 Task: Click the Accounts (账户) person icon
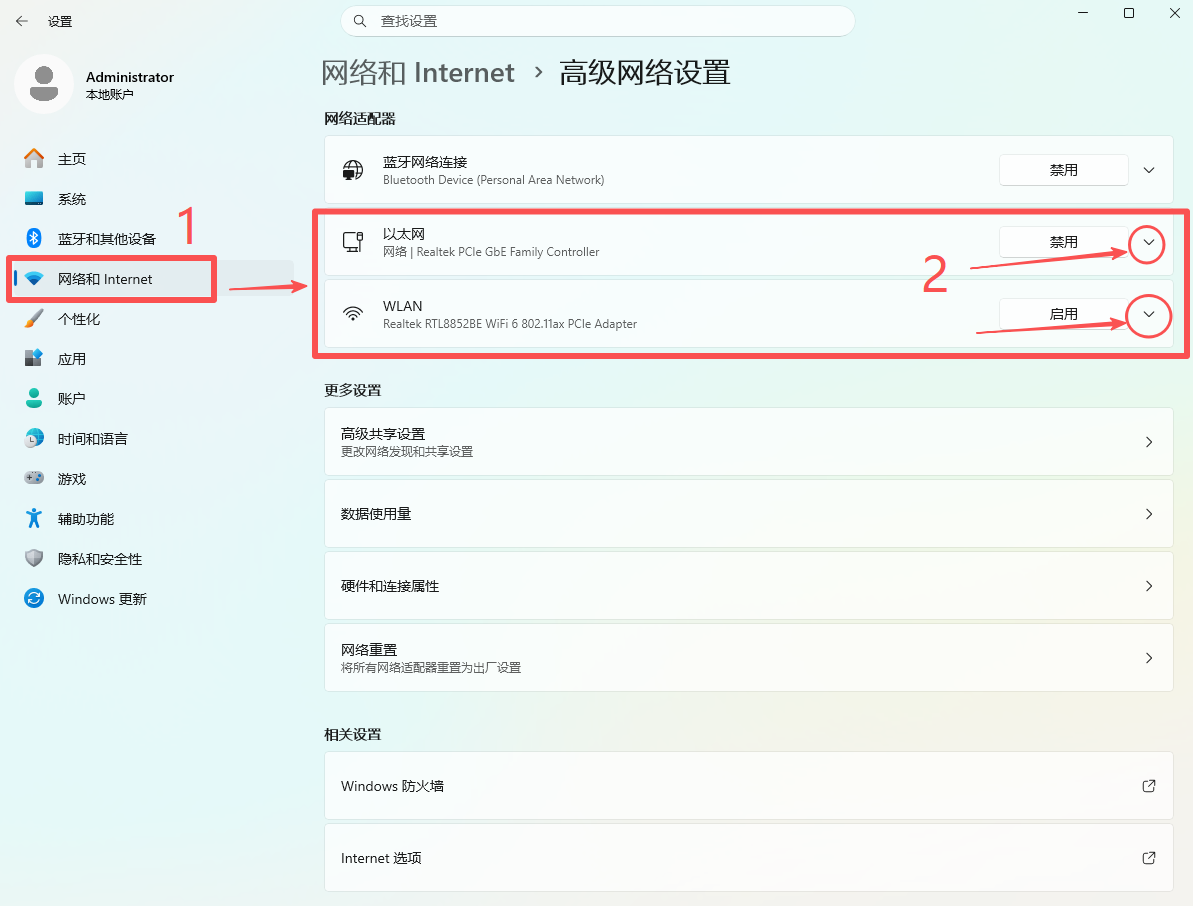click(33, 398)
